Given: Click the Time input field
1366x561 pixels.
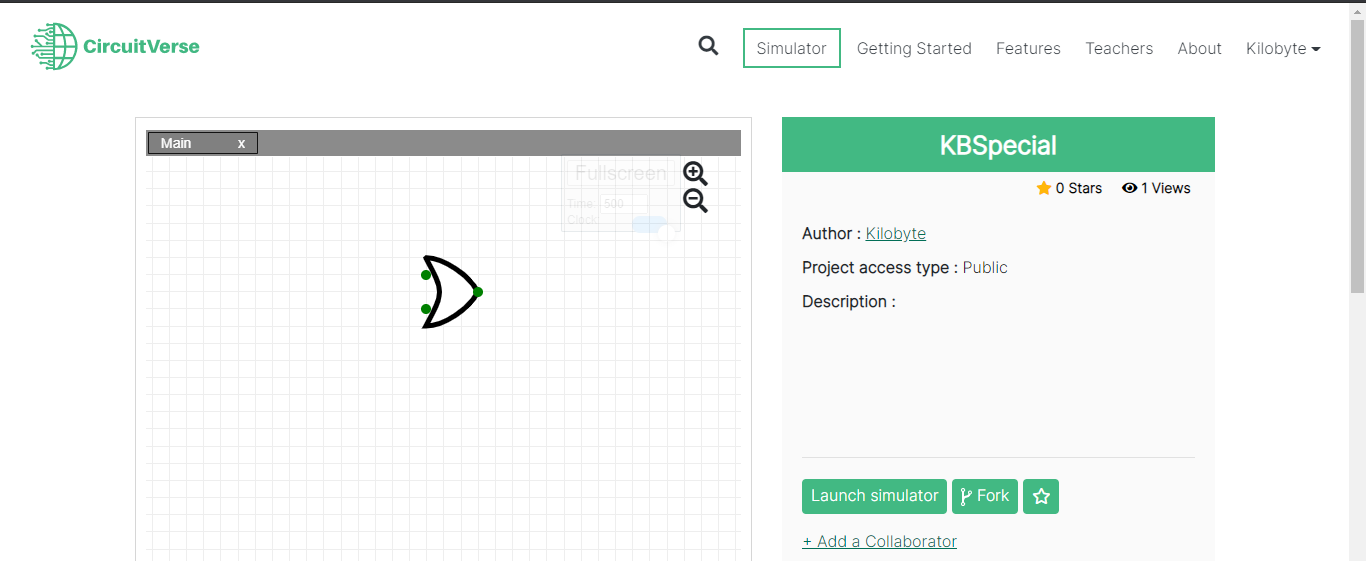Looking at the screenshot, I should (623, 203).
